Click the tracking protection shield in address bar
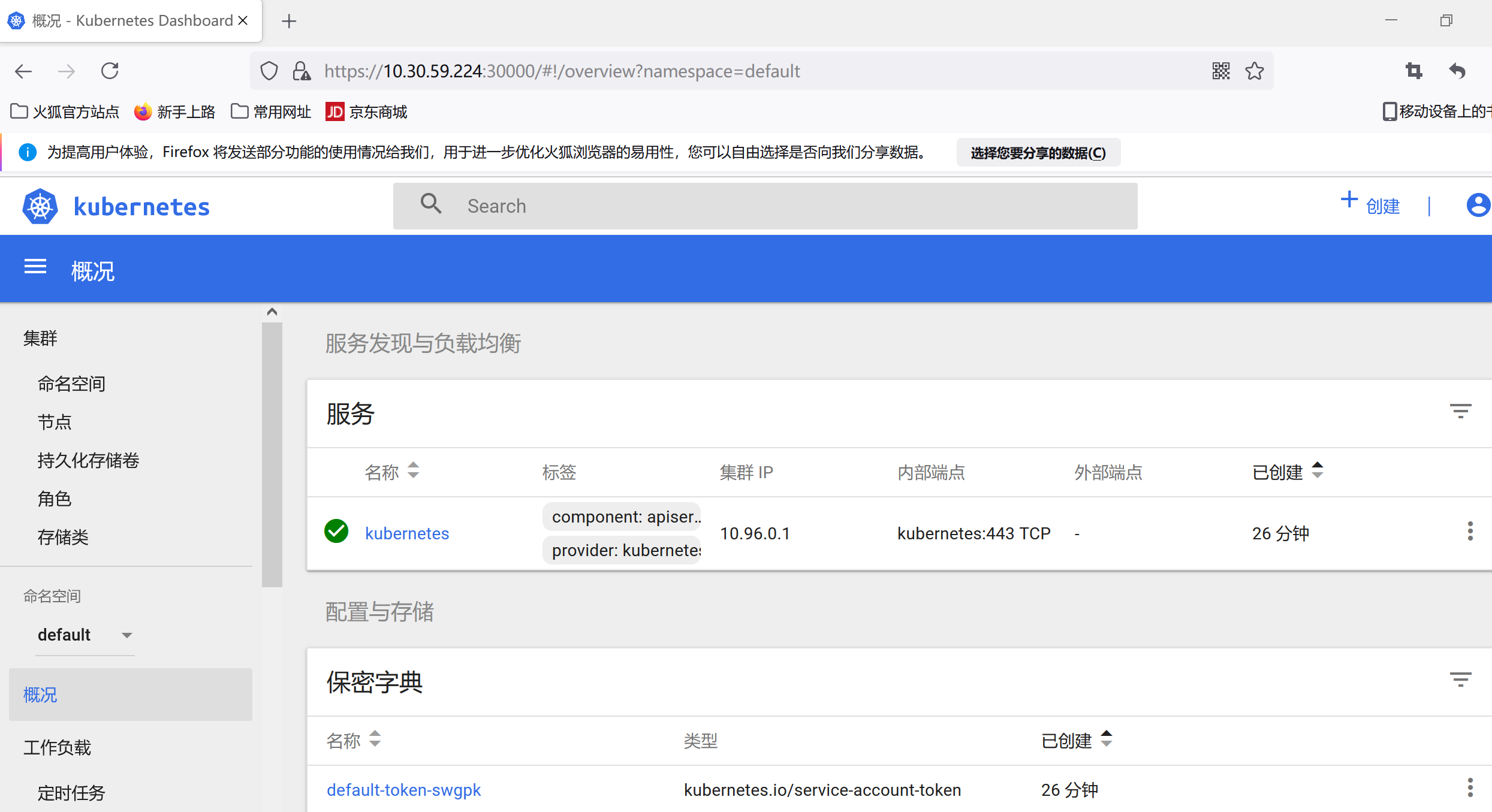The image size is (1492, 812). pyautogui.click(x=268, y=71)
